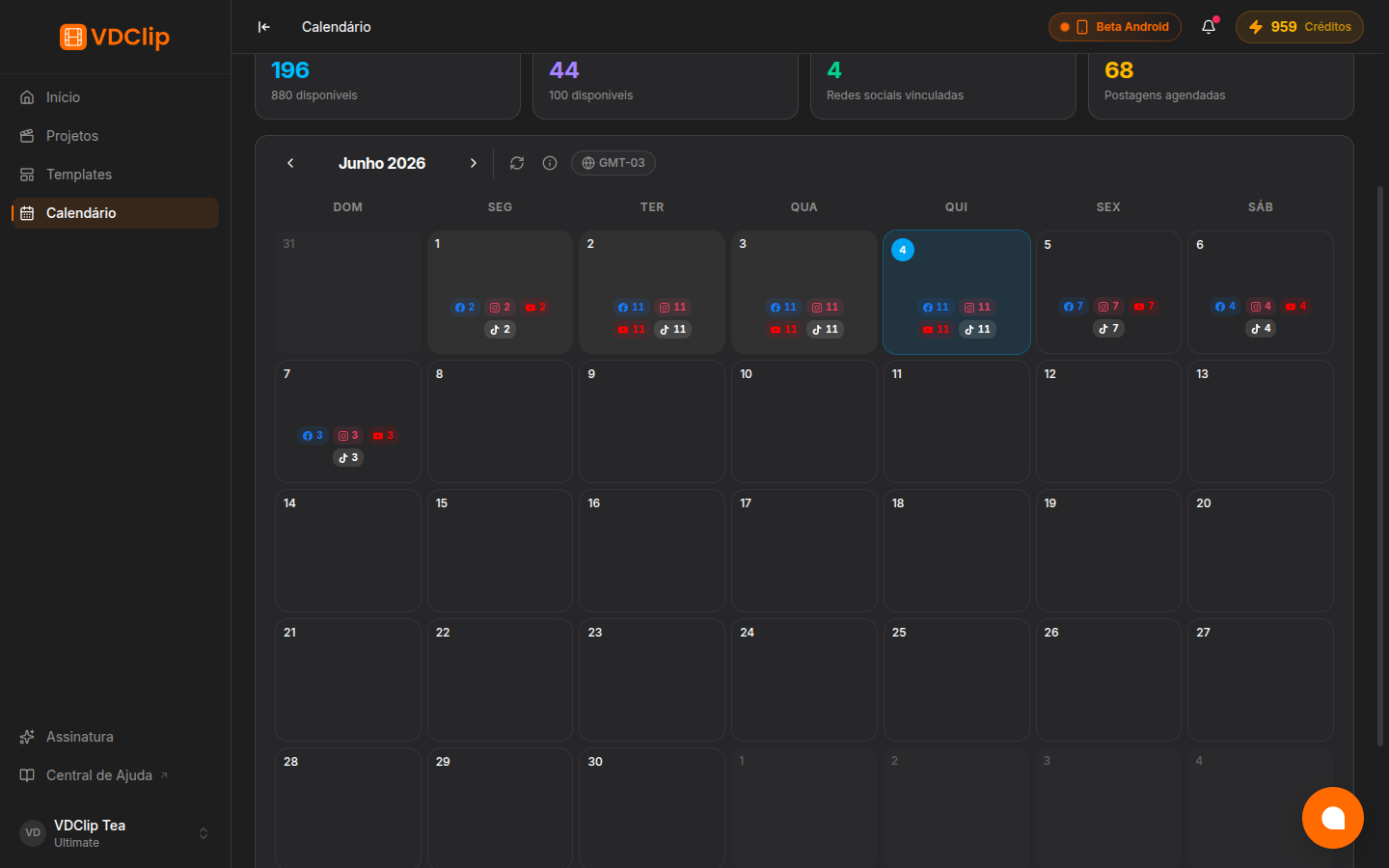Image resolution: width=1389 pixels, height=868 pixels.
Task: Click the YouTube badge on June 6
Action: pyautogui.click(x=1296, y=307)
